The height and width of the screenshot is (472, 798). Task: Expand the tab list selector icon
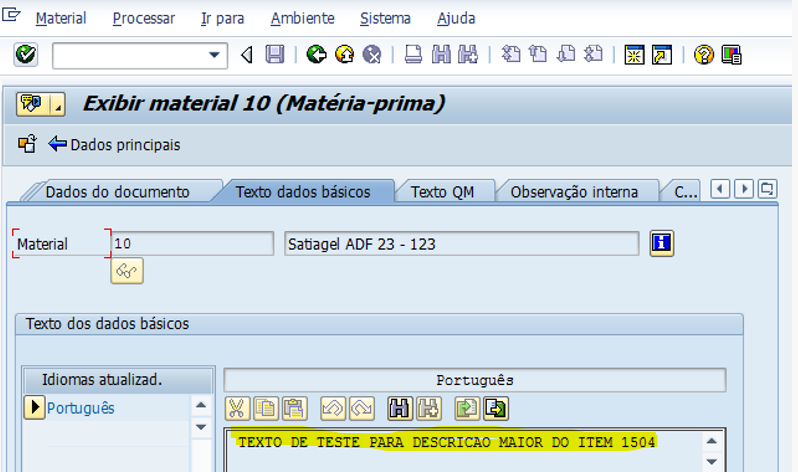767,188
